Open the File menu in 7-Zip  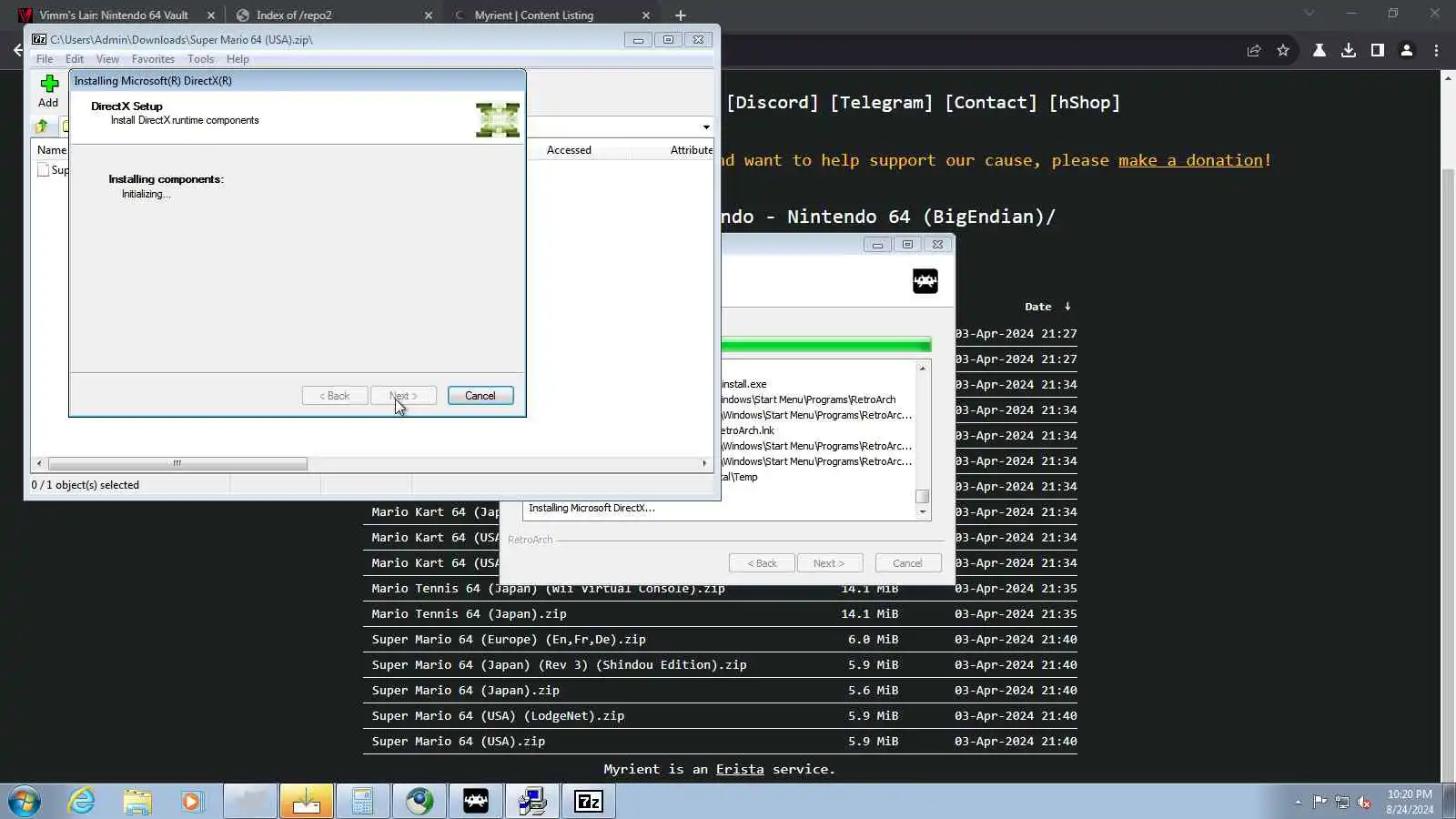click(x=45, y=59)
